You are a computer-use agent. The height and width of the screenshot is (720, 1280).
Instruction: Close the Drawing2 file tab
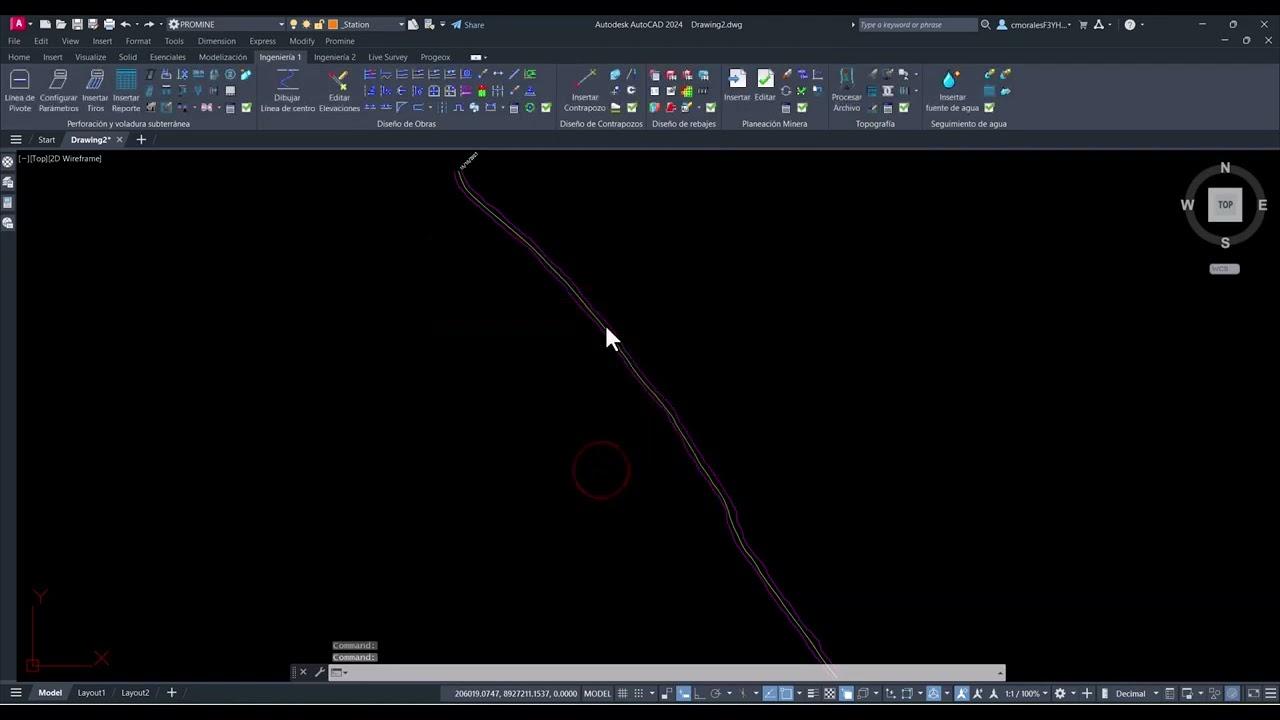pos(119,140)
